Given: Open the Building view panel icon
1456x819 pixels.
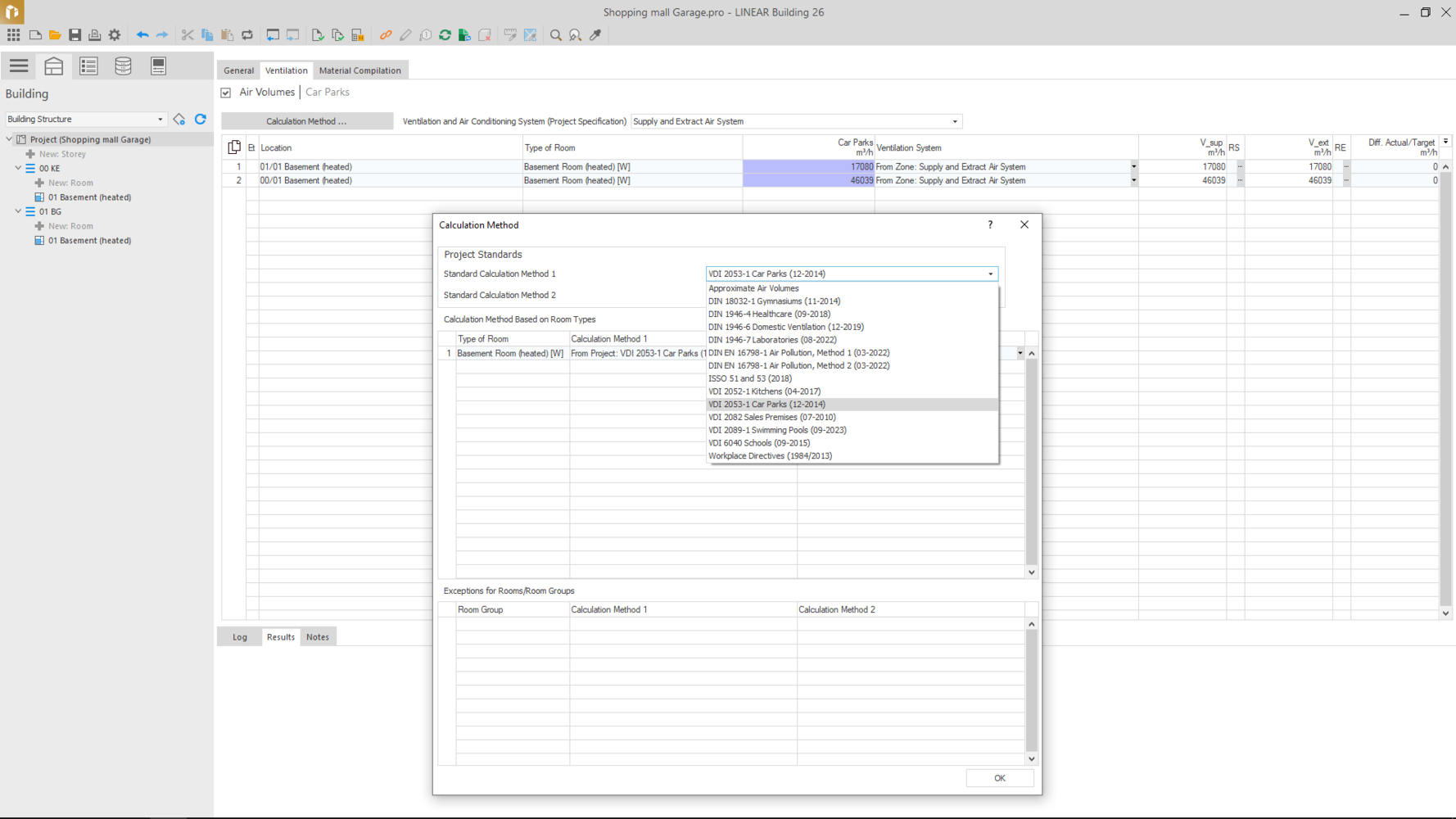Looking at the screenshot, I should coord(54,66).
